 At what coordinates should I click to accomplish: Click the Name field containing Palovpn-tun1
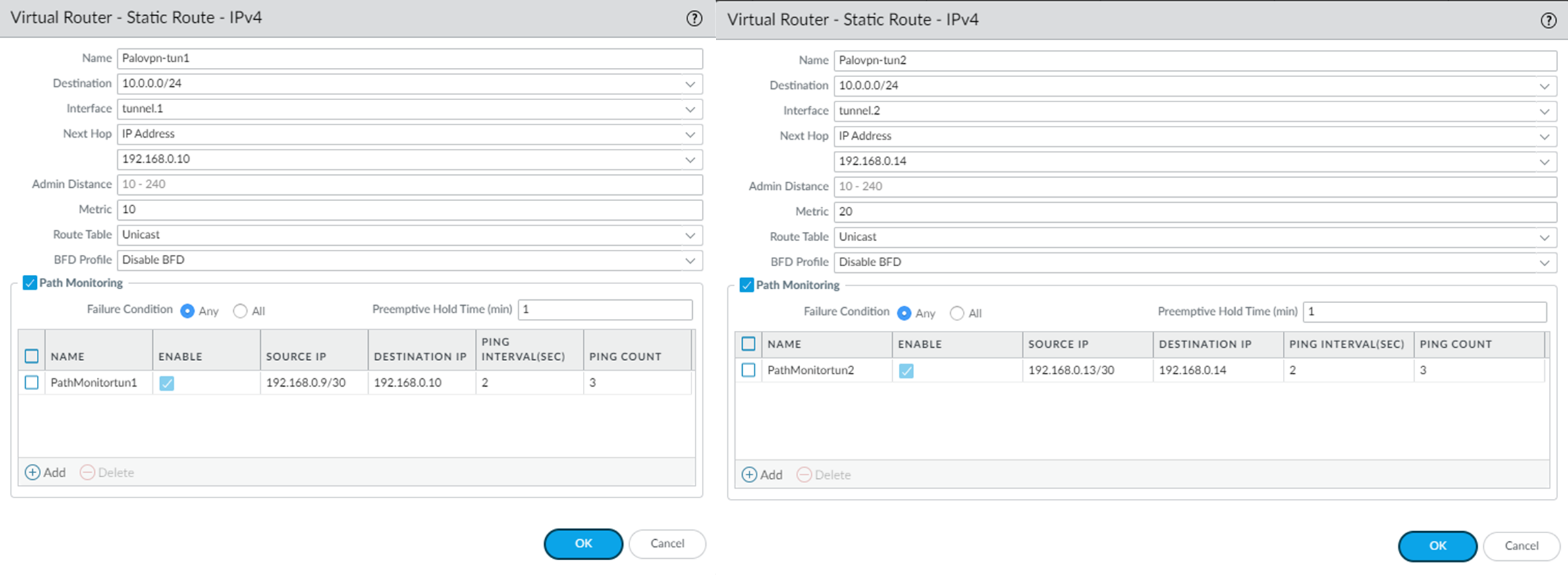coord(410,58)
